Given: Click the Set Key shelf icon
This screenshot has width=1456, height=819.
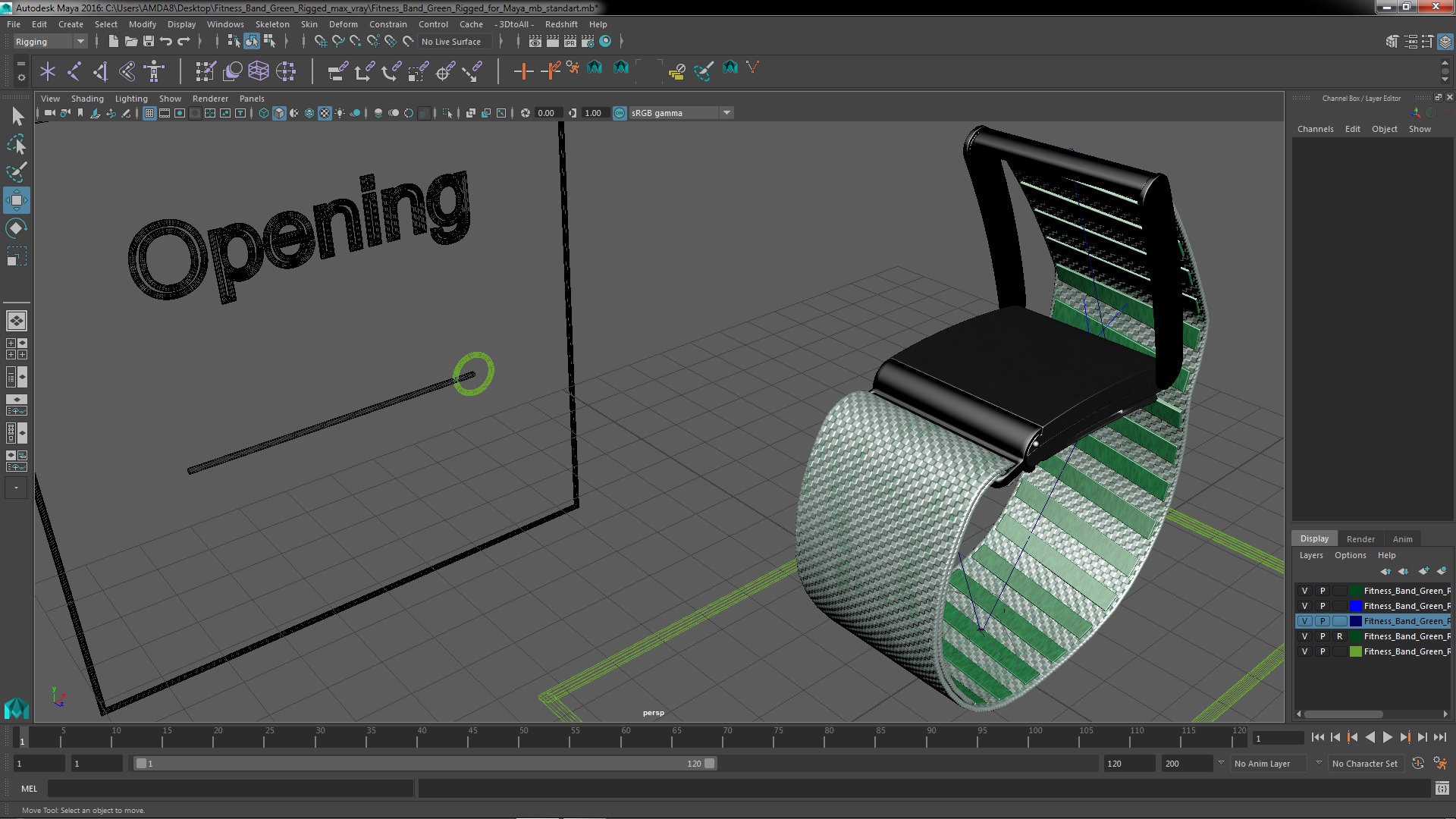Looking at the screenshot, I should 522,71.
